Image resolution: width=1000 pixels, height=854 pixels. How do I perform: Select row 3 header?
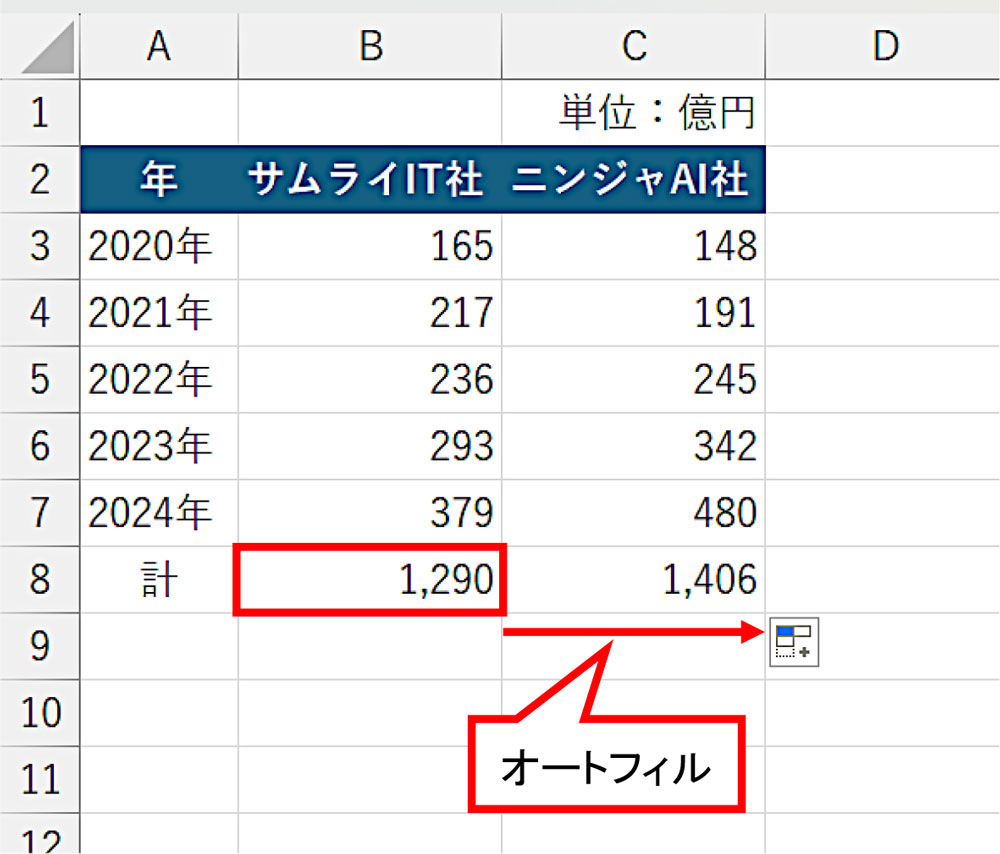click(40, 246)
